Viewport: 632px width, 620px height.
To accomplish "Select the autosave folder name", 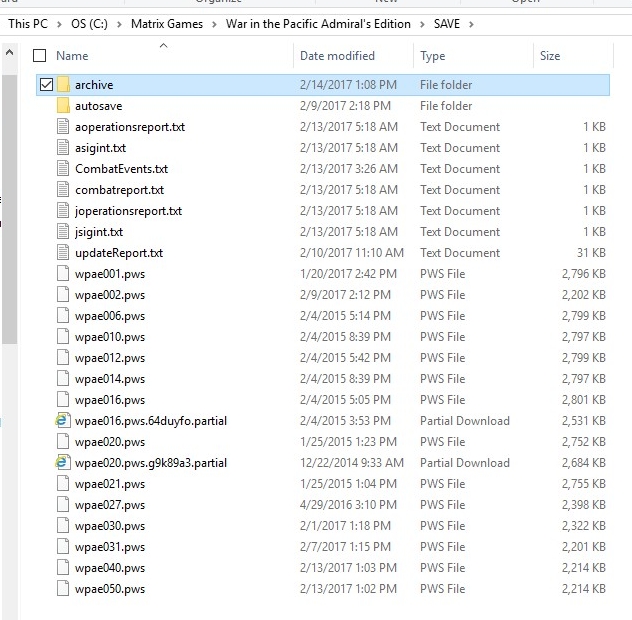I will (x=98, y=106).
